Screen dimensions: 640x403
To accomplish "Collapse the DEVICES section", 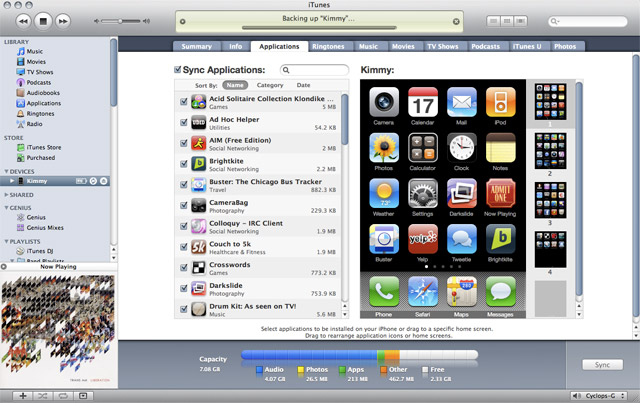I will [x=6, y=171].
